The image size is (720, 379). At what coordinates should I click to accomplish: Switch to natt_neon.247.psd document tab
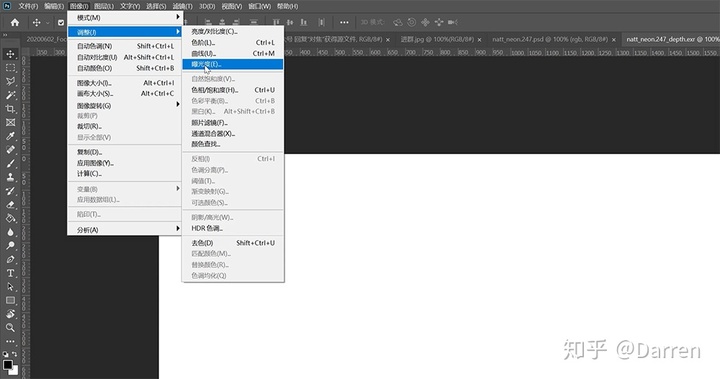pos(550,39)
